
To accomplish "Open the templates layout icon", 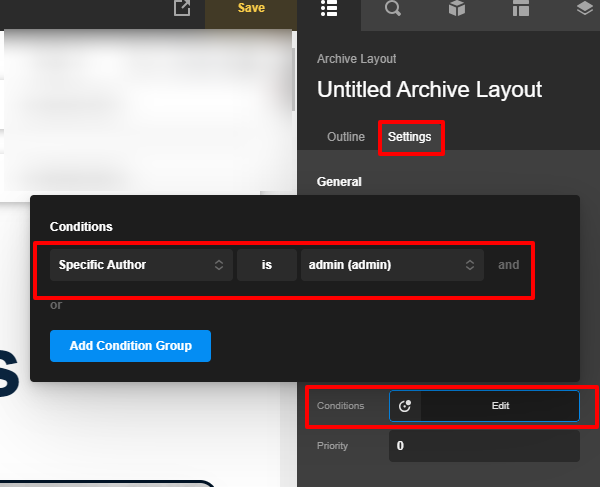I will click(x=520, y=8).
